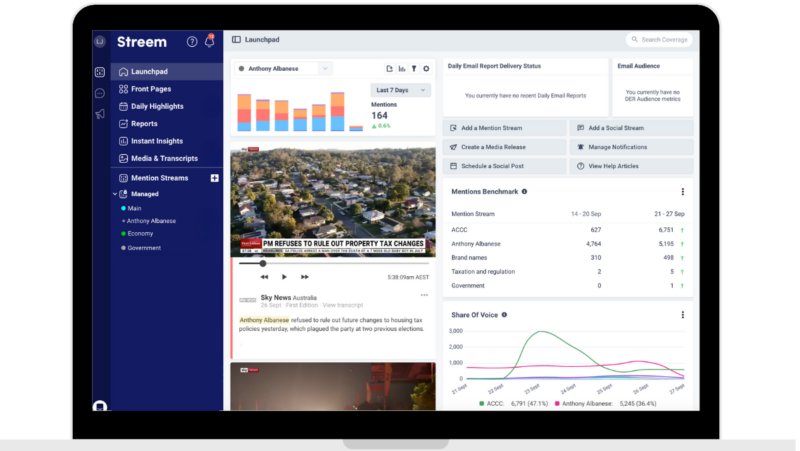Click the info icon next to Mentions Benchmark

524,192
